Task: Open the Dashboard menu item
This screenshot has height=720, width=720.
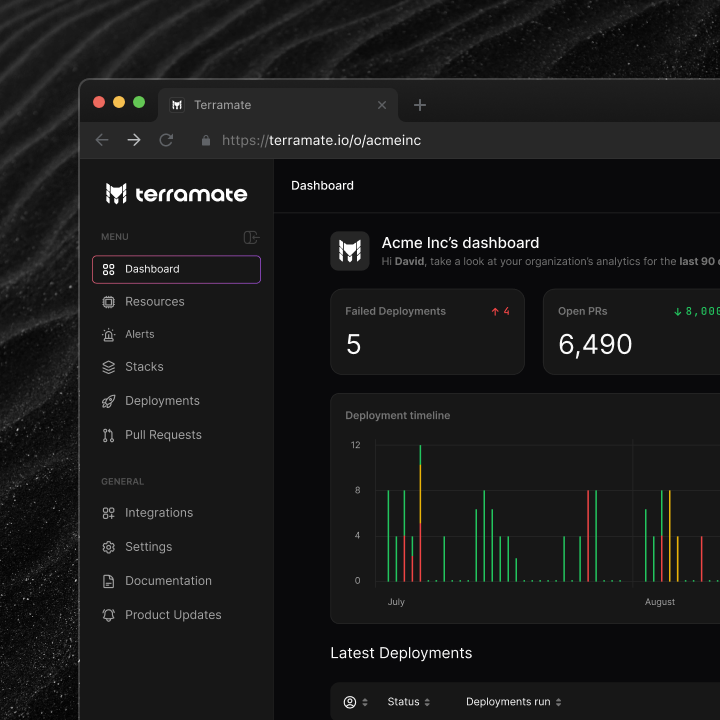Action: tap(176, 269)
